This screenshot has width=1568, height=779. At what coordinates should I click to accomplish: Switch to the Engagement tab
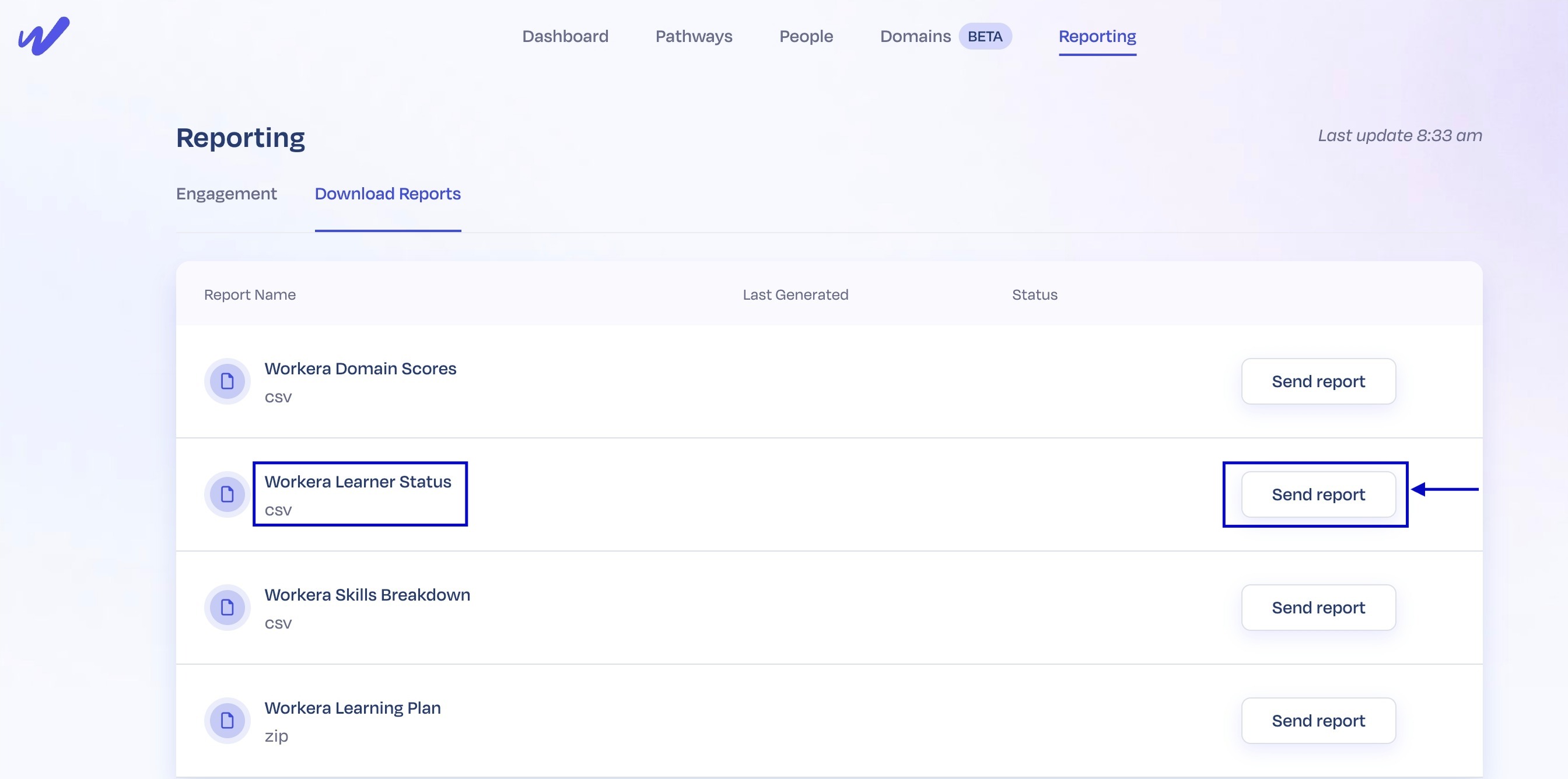coord(226,194)
